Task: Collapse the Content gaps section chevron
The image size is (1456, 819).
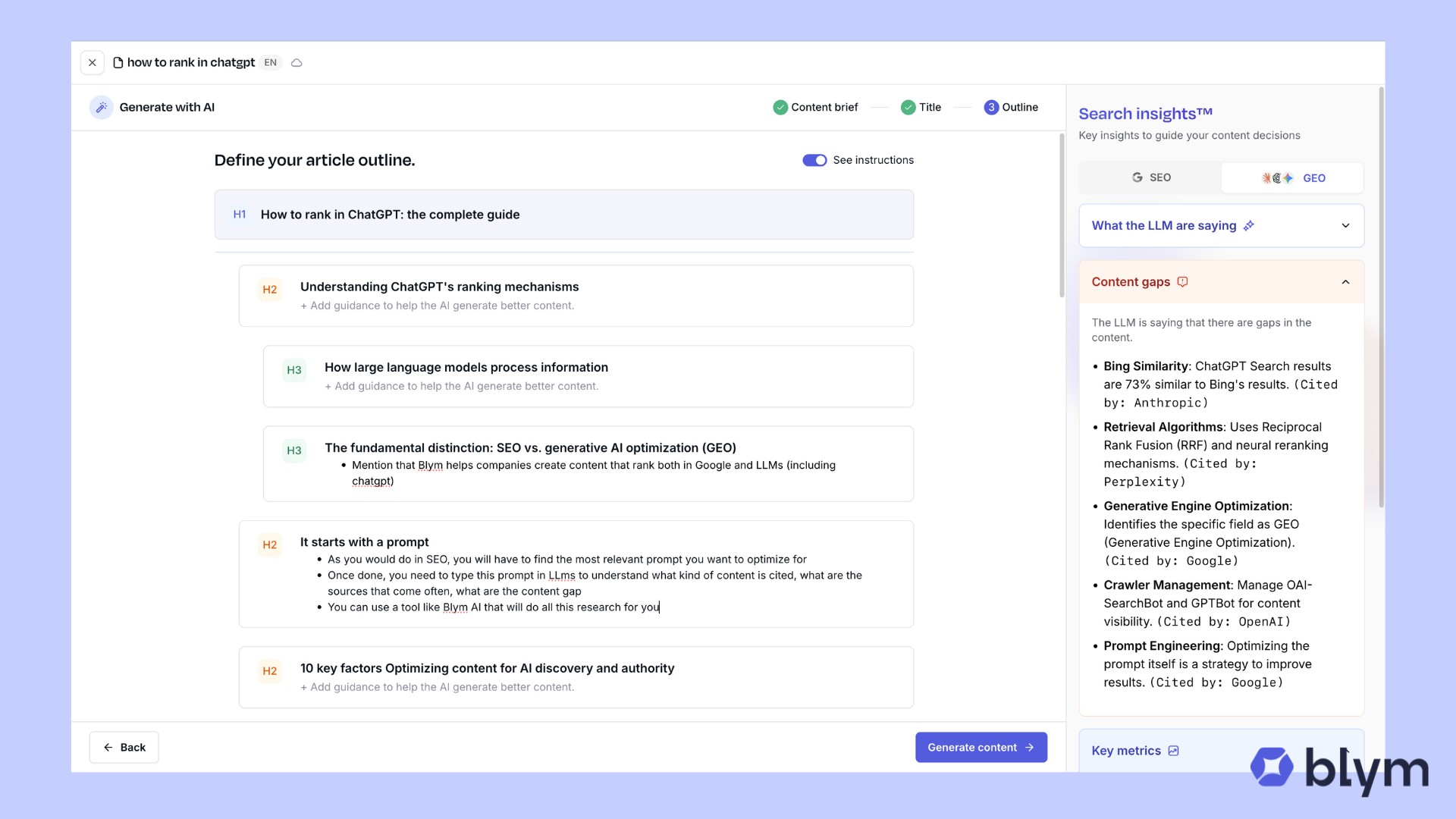Action: click(1345, 282)
